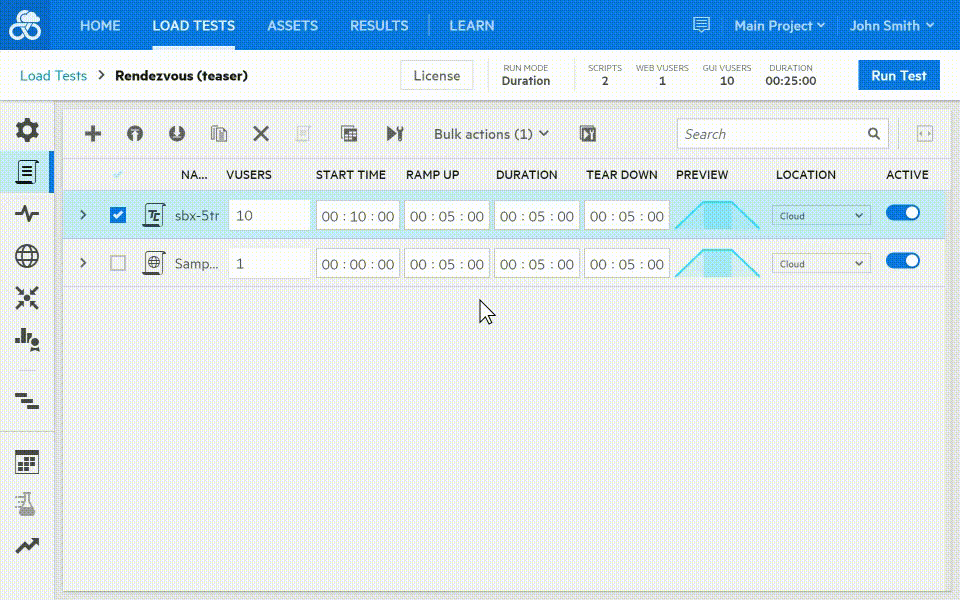Click the License button
The width and height of the screenshot is (960, 600).
(437, 76)
